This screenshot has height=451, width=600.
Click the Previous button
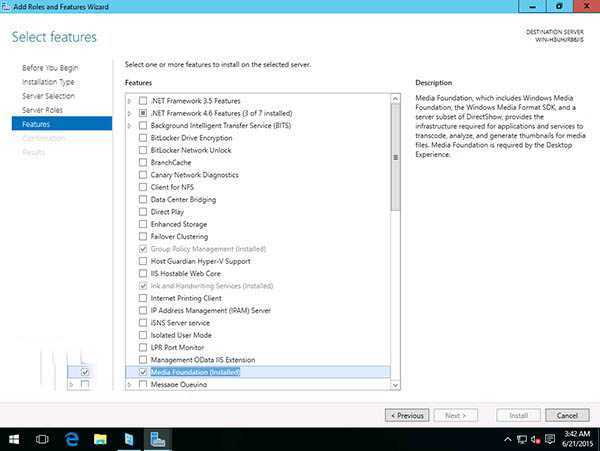pyautogui.click(x=407, y=415)
